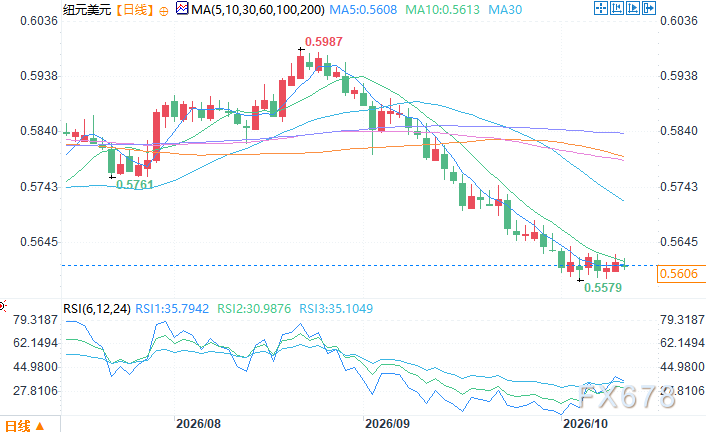
Task: Click the MA10:0.5613 value
Action: [443, 9]
